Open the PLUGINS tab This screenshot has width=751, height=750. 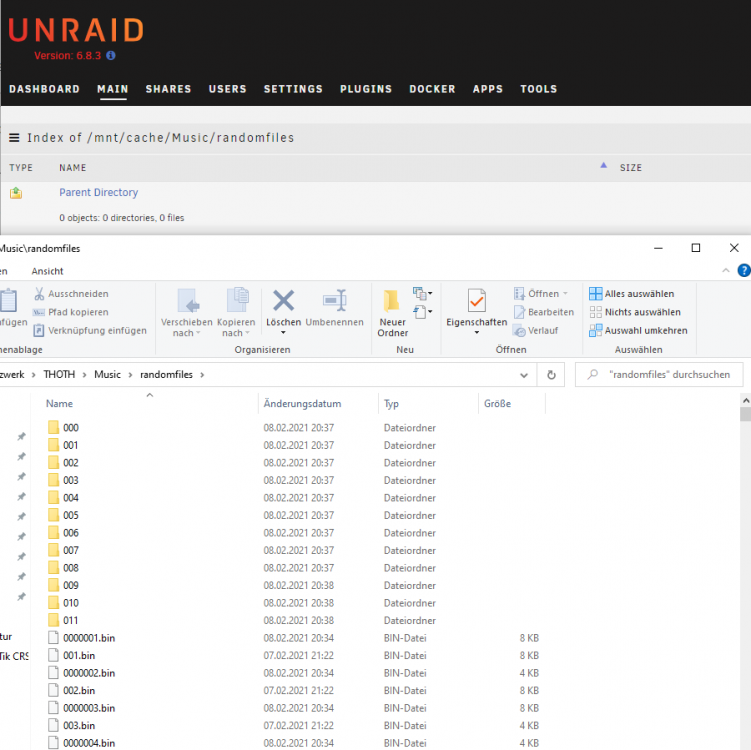[366, 89]
